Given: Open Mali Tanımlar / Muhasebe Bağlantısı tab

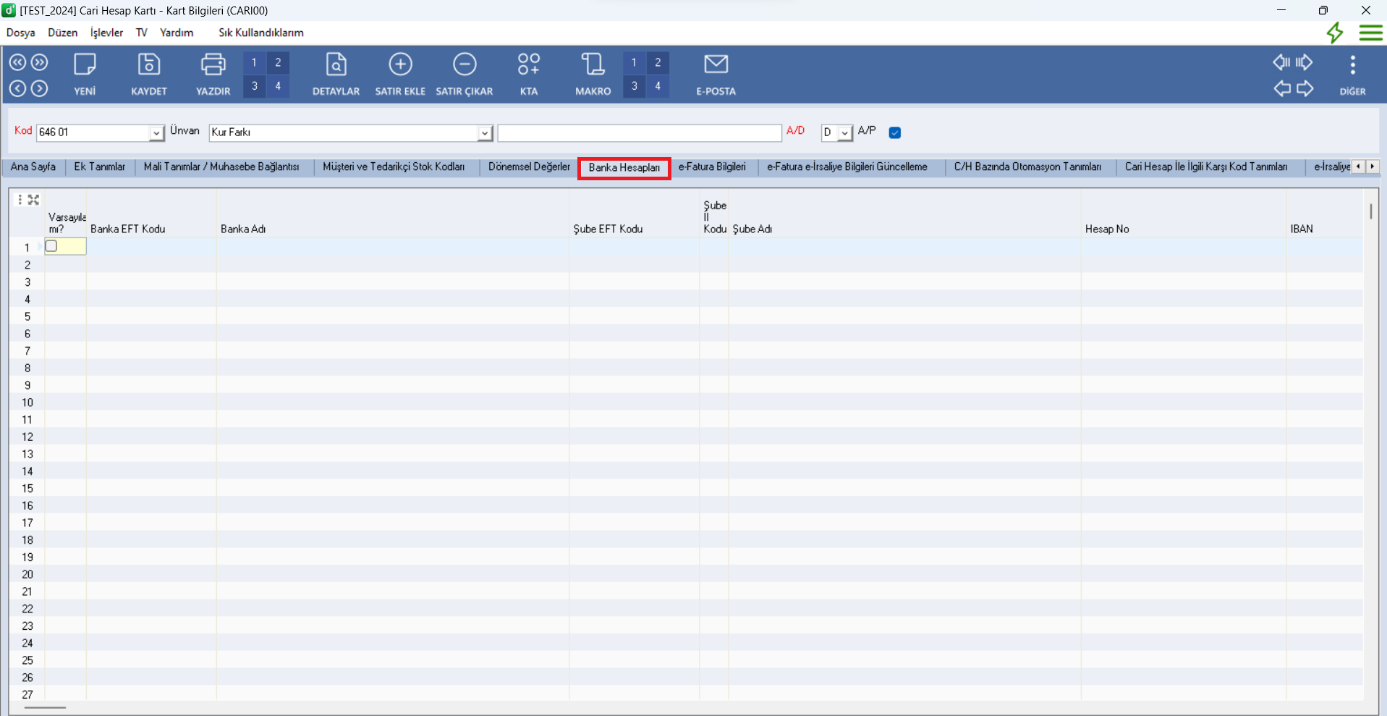Looking at the screenshot, I should point(222,167).
